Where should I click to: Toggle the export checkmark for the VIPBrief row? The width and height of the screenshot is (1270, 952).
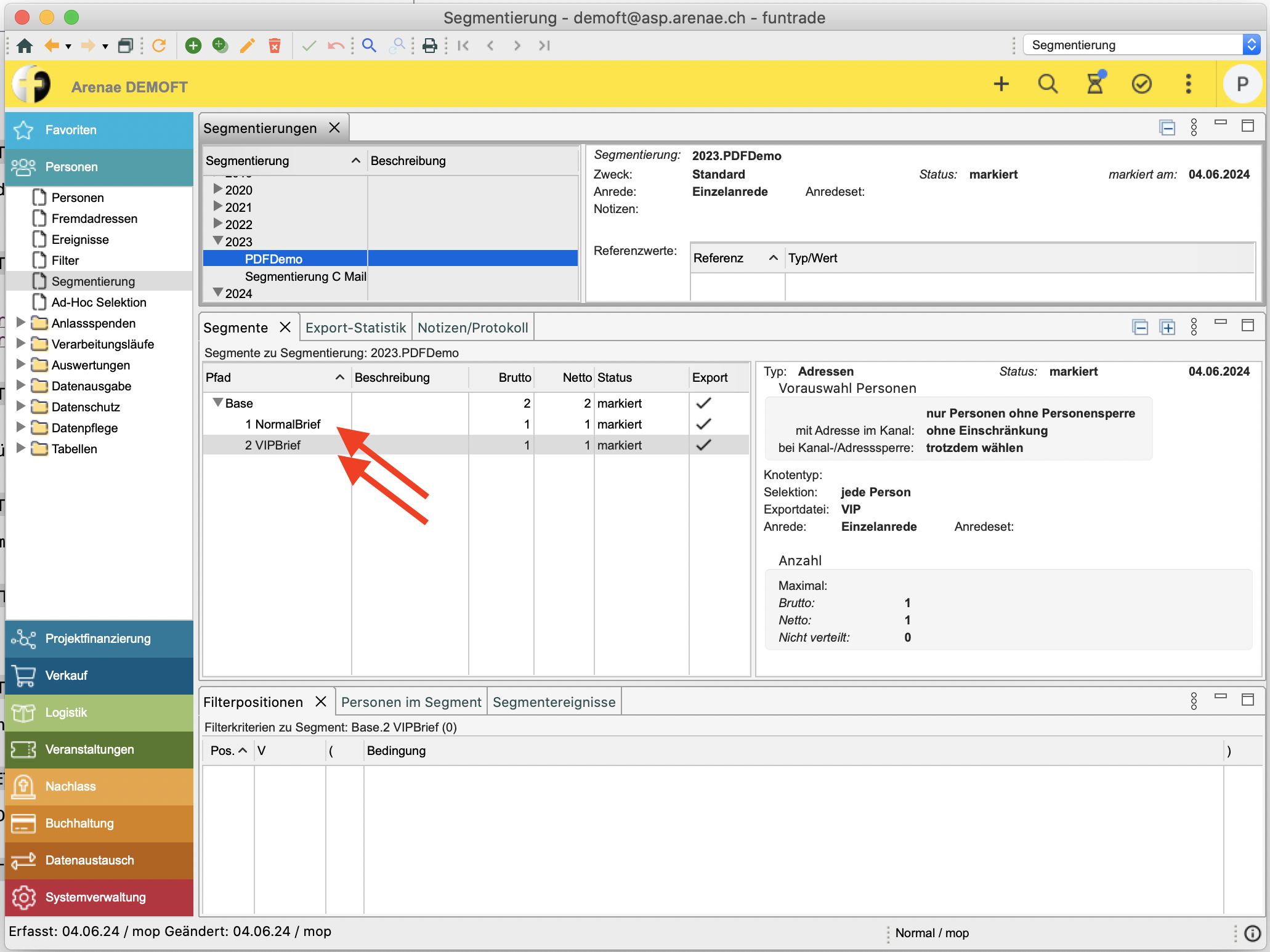tap(703, 445)
